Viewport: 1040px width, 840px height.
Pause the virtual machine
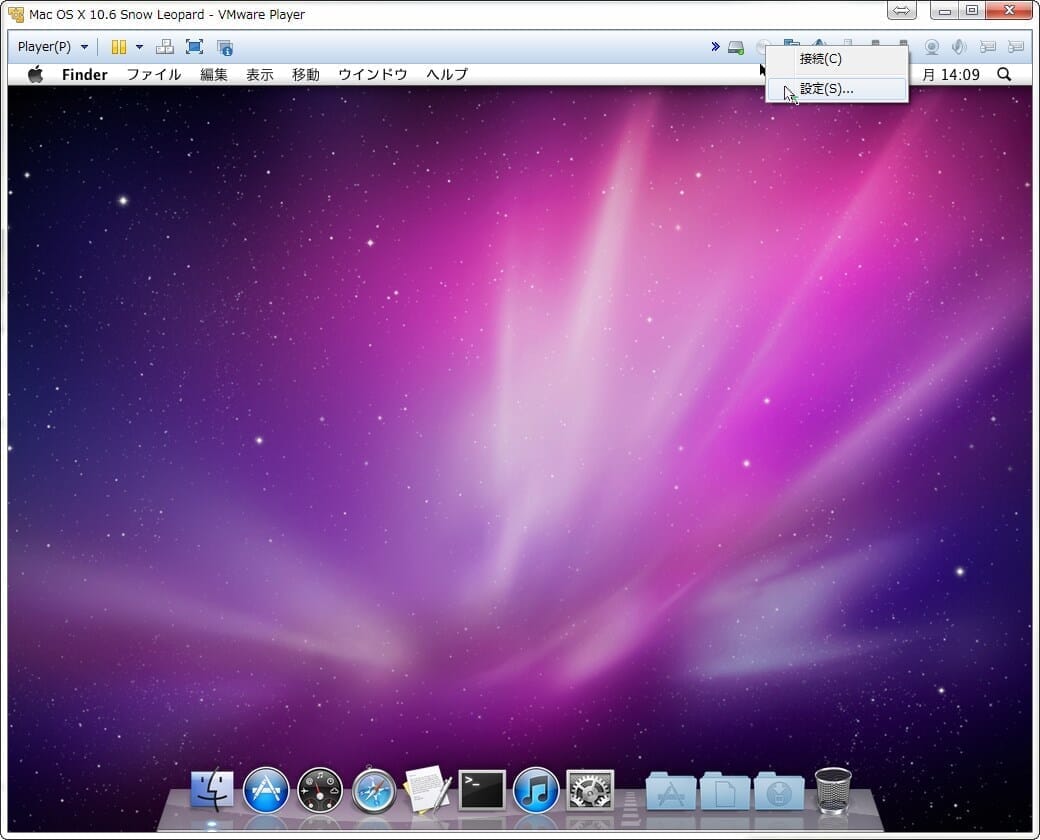click(x=119, y=47)
